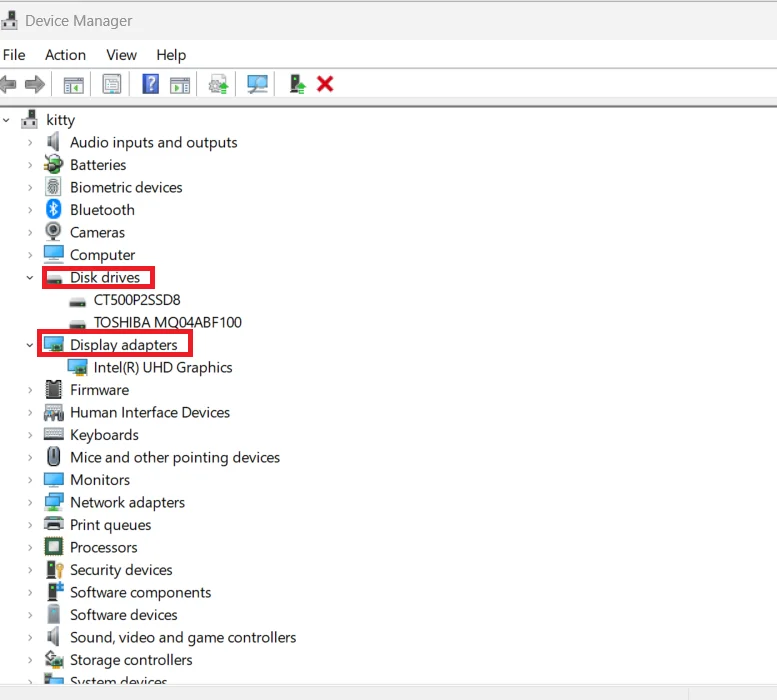
Task: Click the Storage controllers icon
Action: tap(54, 659)
